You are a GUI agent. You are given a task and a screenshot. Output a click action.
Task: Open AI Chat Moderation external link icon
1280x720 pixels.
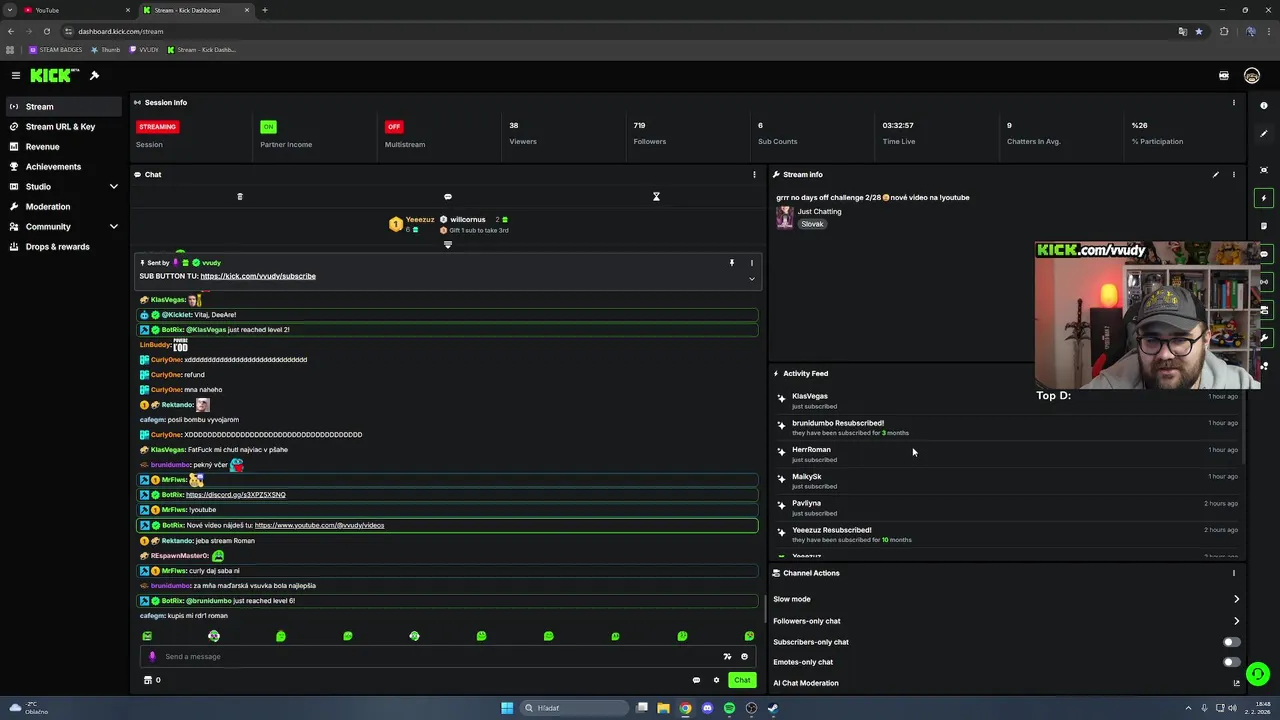(x=1236, y=683)
